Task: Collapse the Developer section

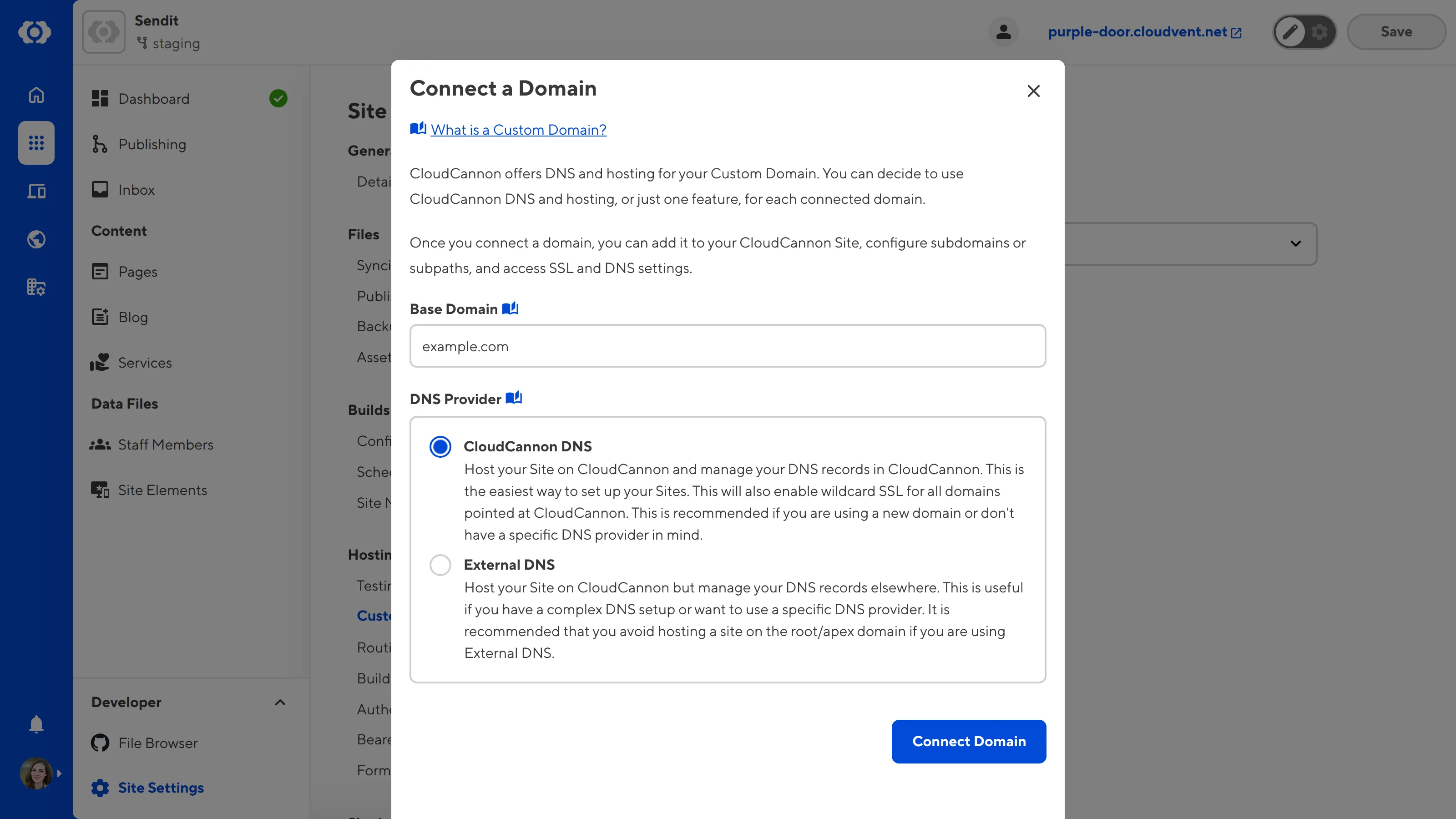Action: 280,702
